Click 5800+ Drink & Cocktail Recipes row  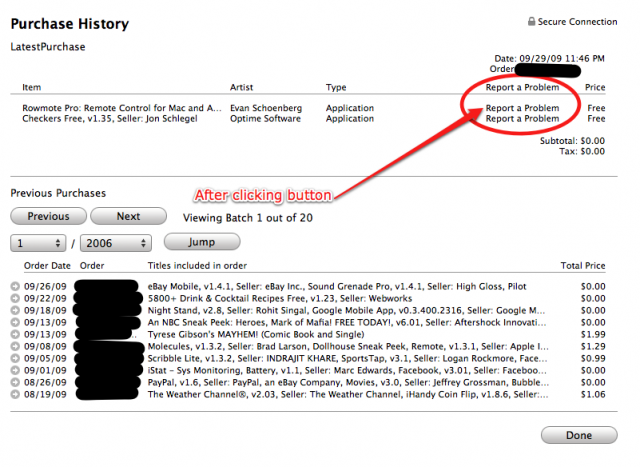280,298
